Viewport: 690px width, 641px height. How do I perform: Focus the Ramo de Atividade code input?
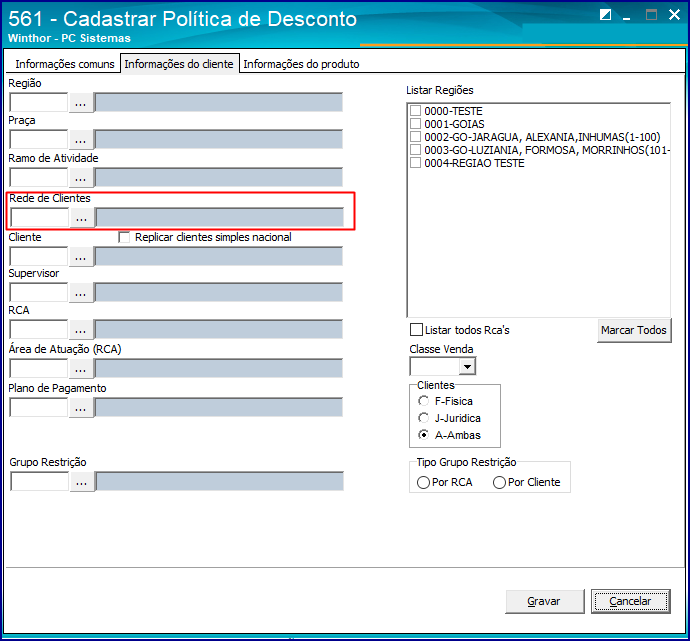[39, 177]
